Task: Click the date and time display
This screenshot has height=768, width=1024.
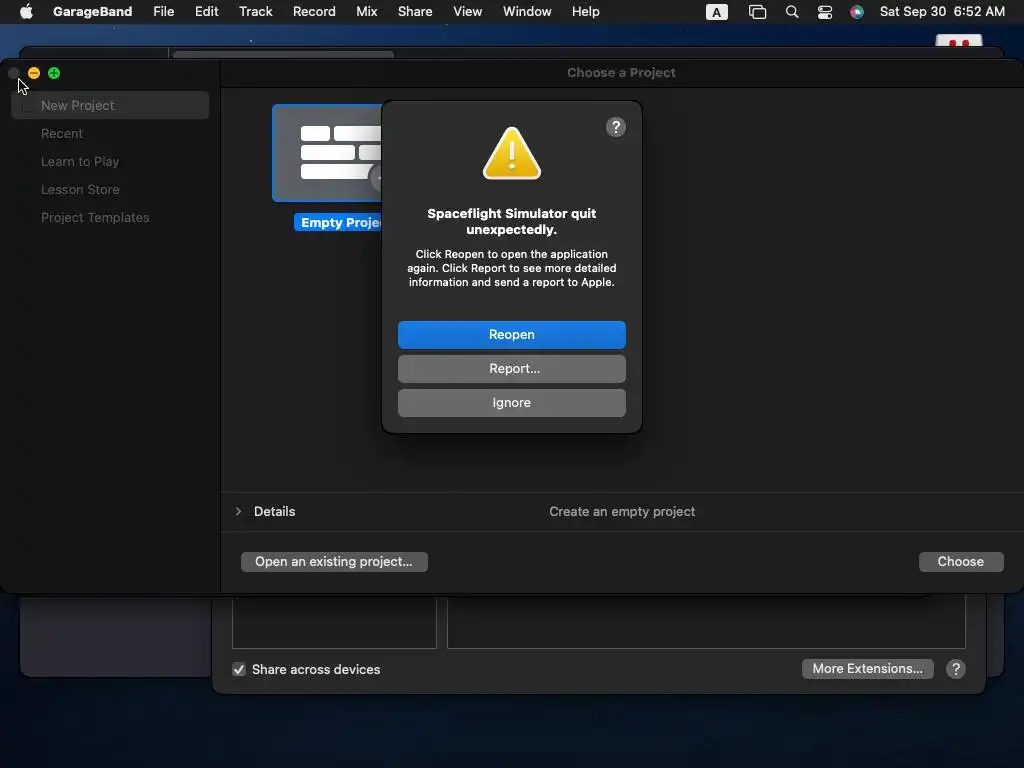Action: click(x=942, y=12)
